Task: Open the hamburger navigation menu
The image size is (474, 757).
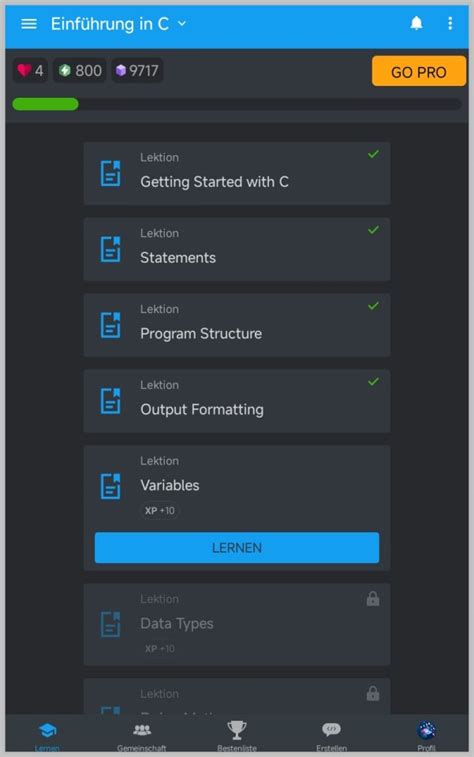Action: click(x=29, y=24)
